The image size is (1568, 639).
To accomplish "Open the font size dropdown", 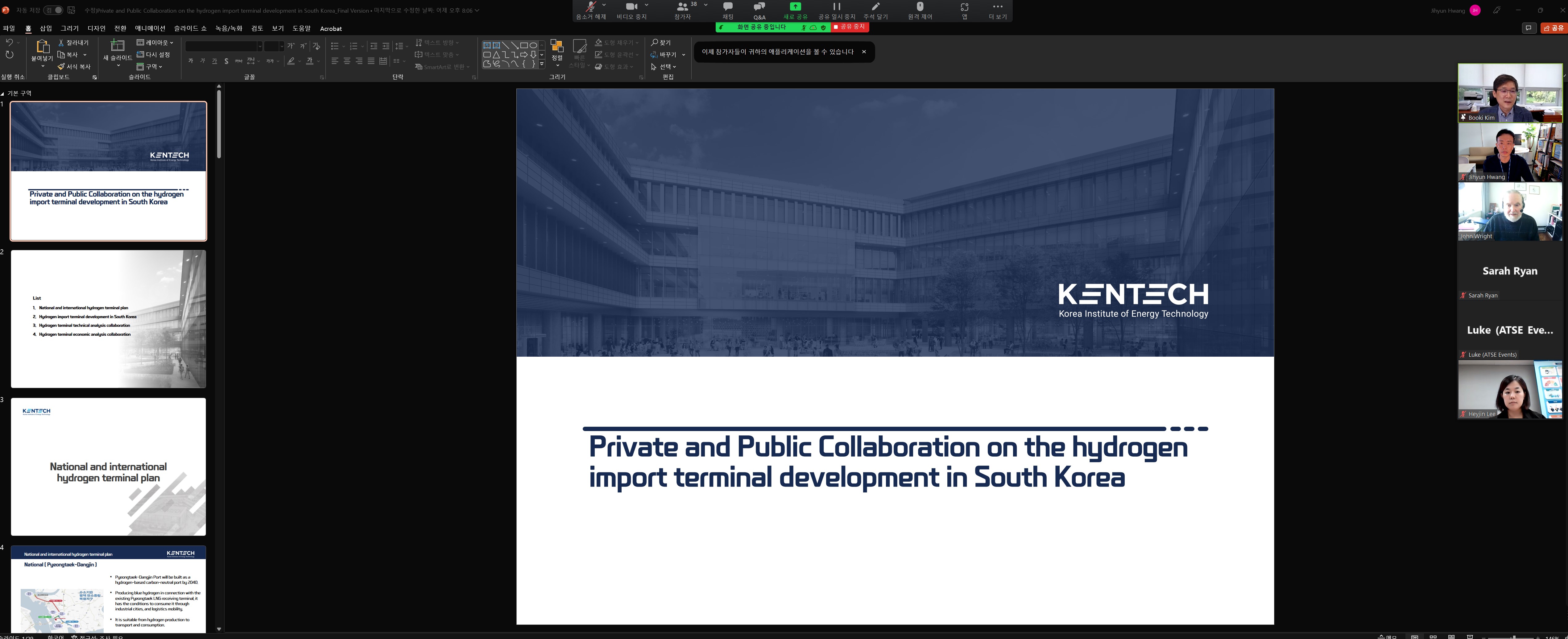I will (x=281, y=46).
